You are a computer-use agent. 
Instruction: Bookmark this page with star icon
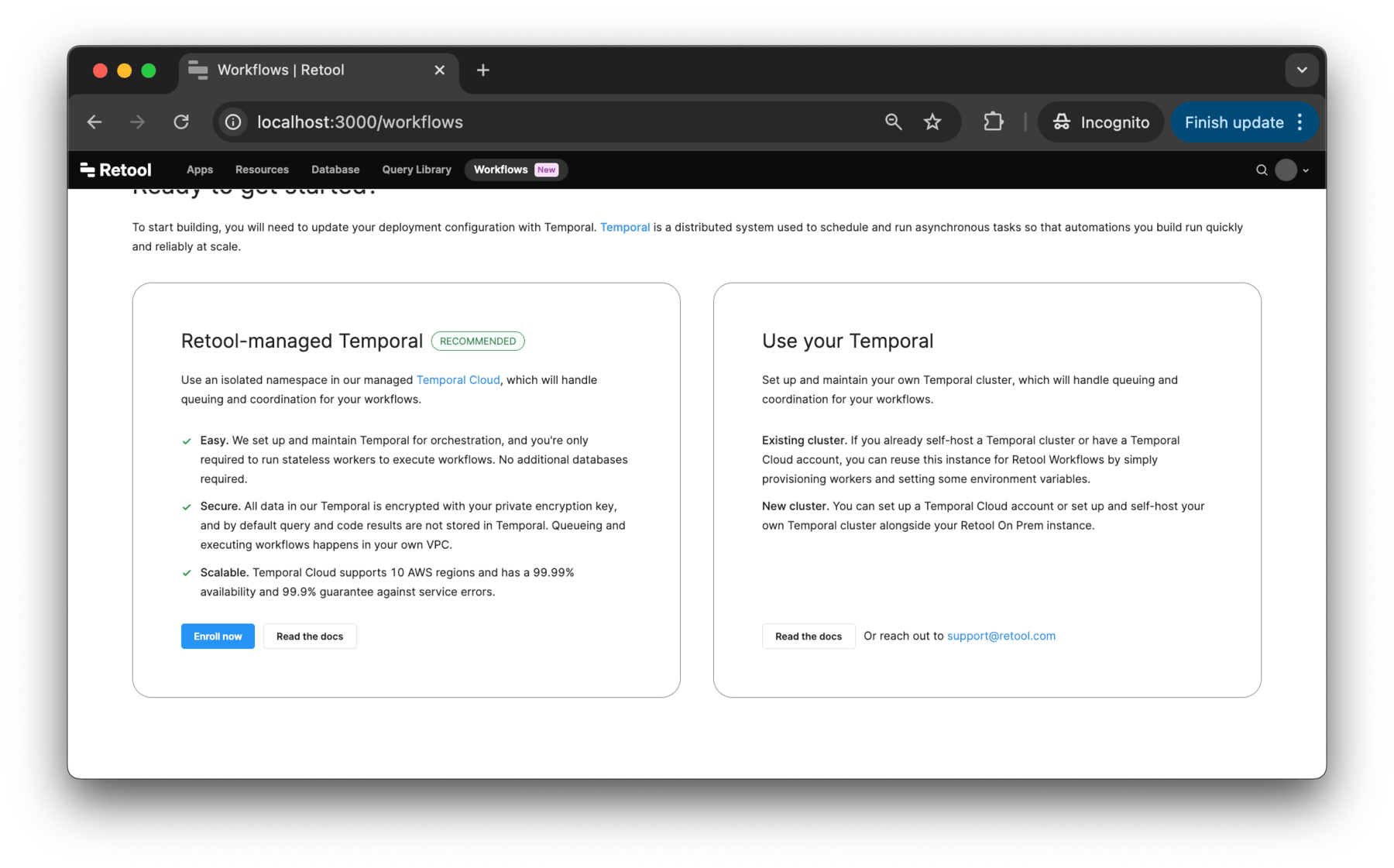(x=932, y=122)
